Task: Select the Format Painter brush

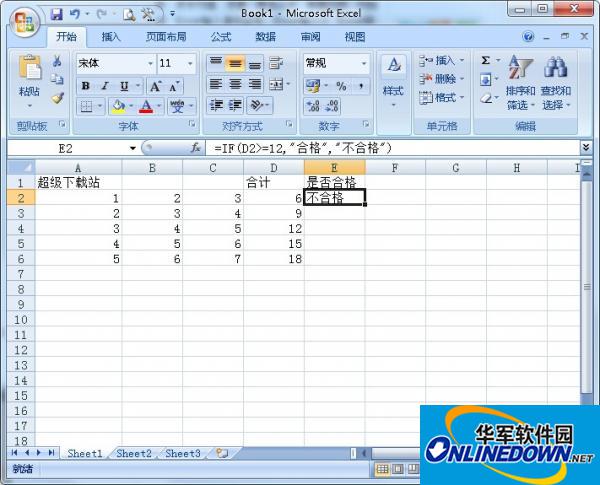Action: point(57,98)
